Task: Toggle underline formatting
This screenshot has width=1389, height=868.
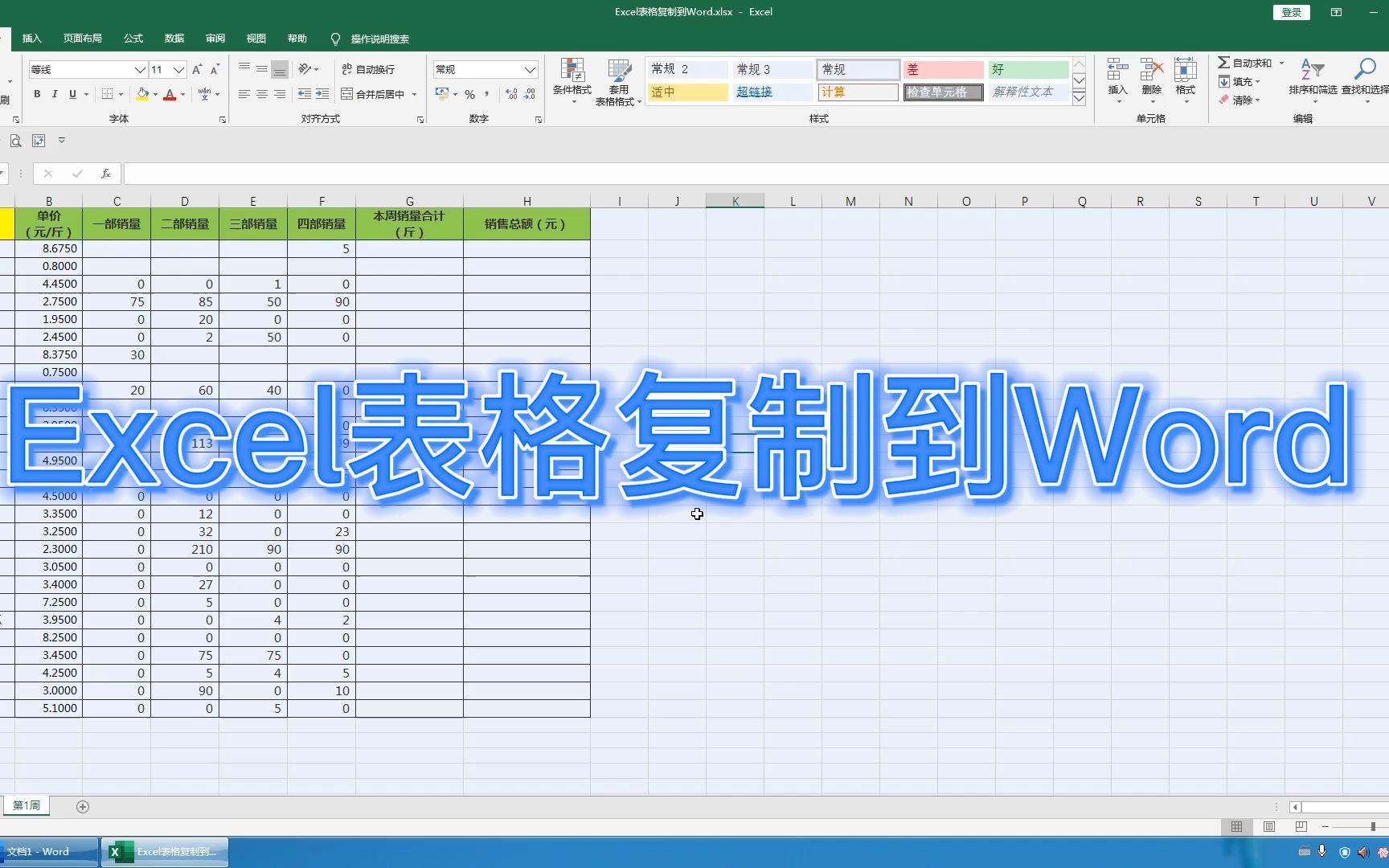Action: [72, 94]
